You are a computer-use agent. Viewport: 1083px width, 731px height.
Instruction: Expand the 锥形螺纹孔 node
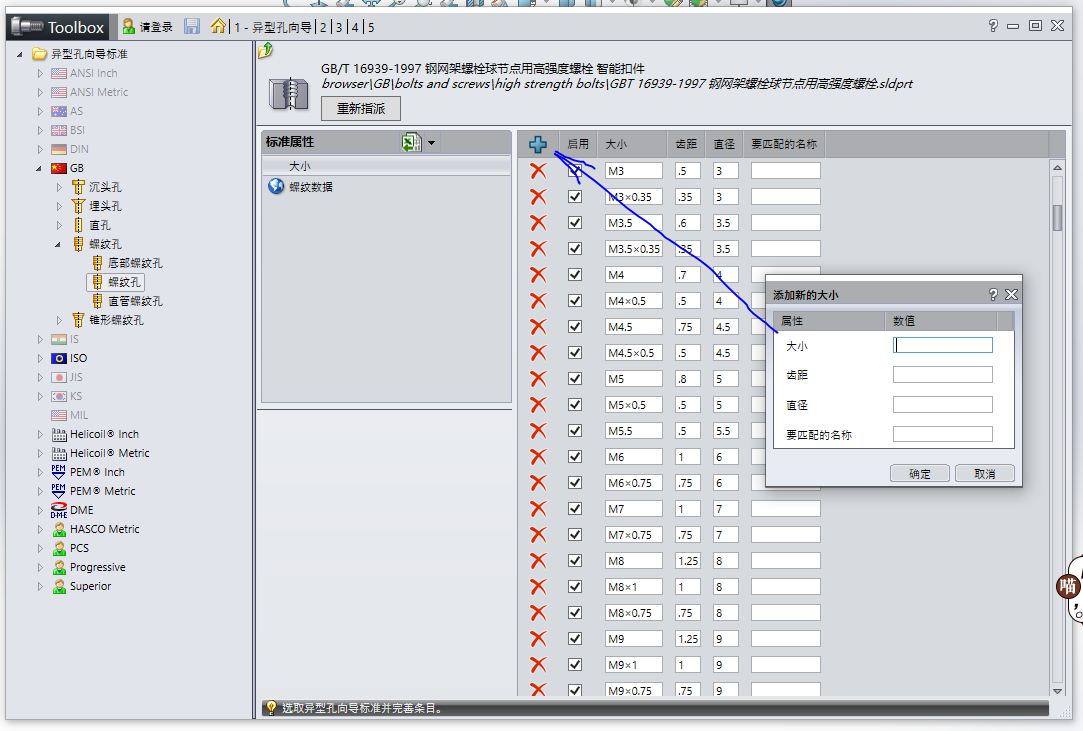[x=59, y=320]
